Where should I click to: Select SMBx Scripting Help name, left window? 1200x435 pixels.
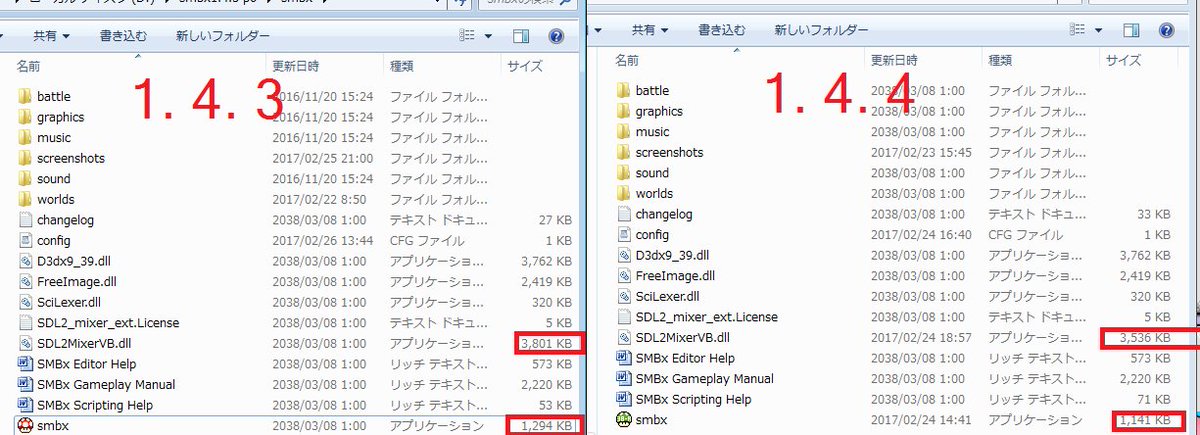click(94, 405)
